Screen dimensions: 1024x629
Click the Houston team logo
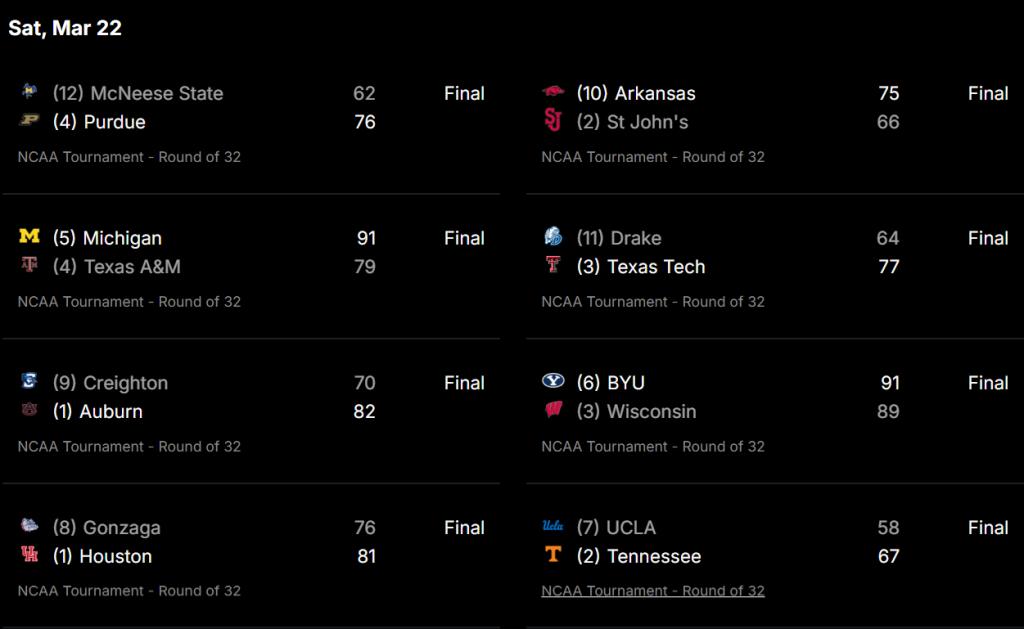point(29,556)
